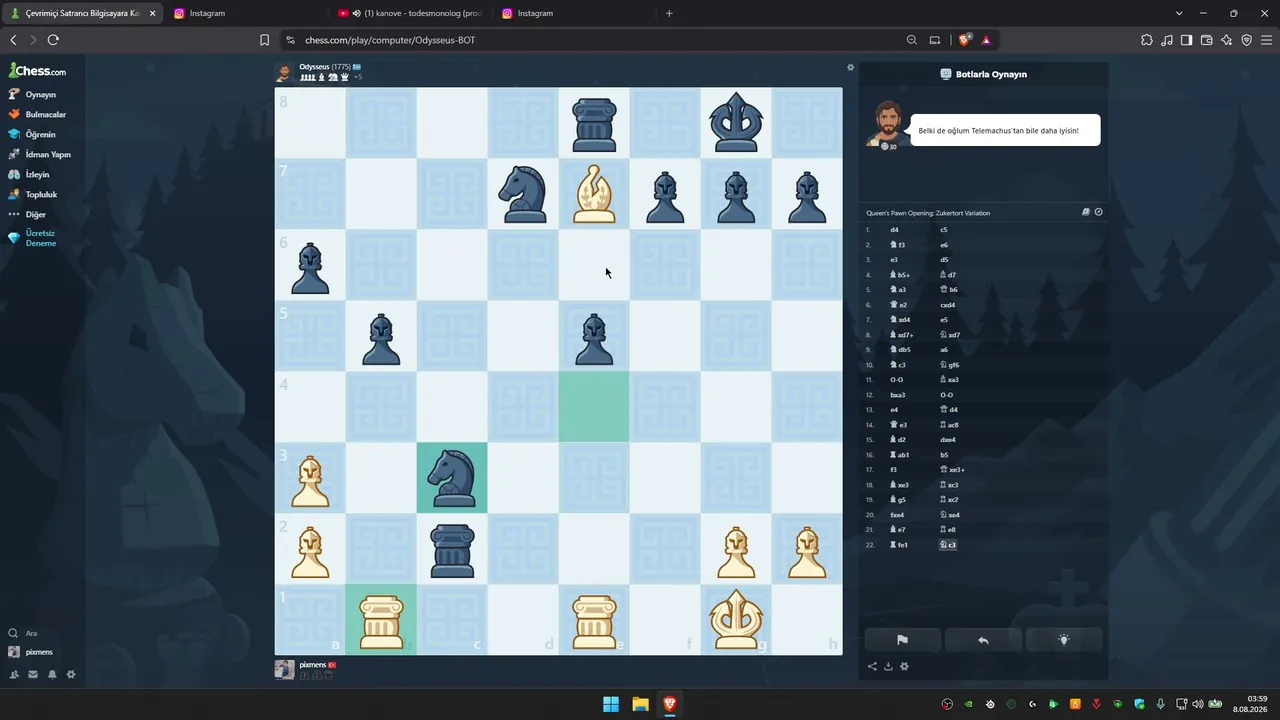The image size is (1280, 720).
Task: Select move 20 white fxe4
Action: tap(897, 515)
